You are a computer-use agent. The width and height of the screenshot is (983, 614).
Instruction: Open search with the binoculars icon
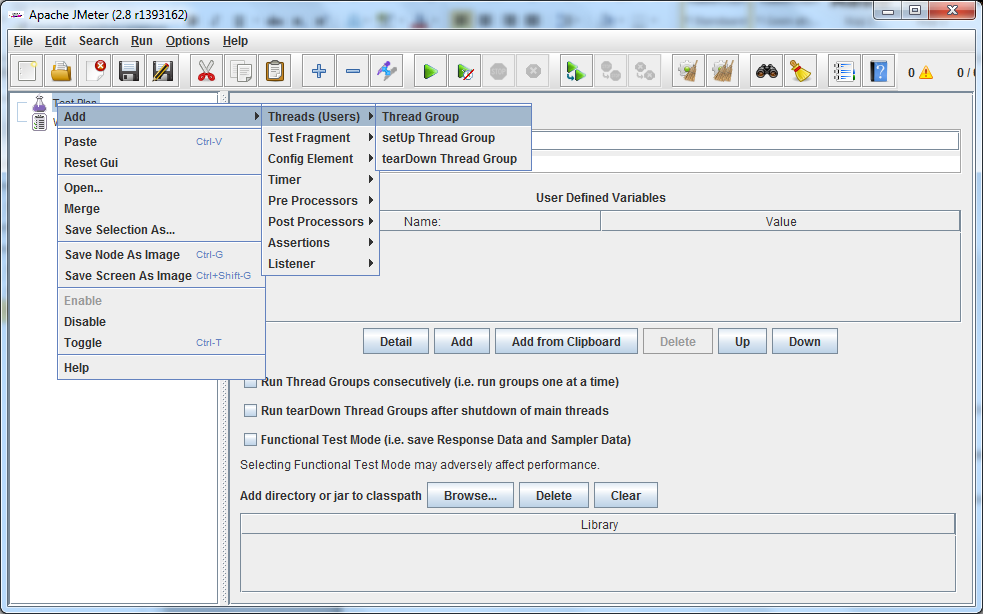point(767,71)
